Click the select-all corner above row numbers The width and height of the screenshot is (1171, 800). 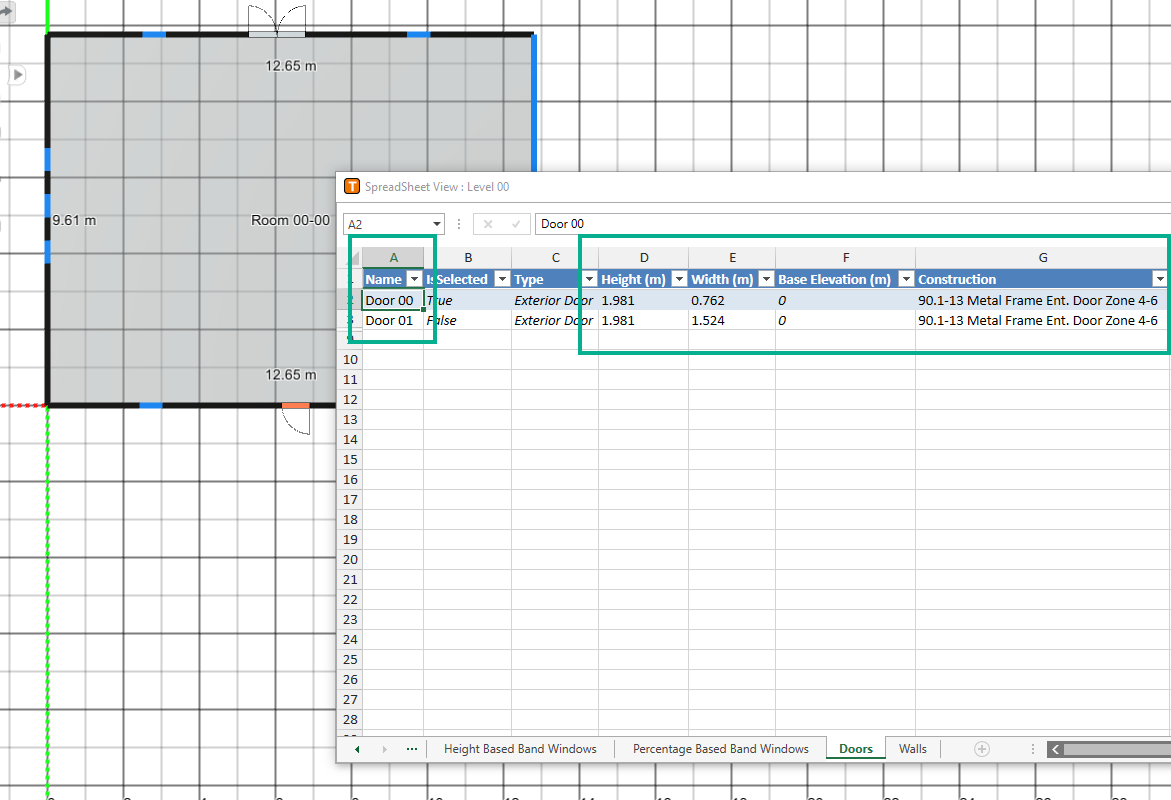[352, 257]
